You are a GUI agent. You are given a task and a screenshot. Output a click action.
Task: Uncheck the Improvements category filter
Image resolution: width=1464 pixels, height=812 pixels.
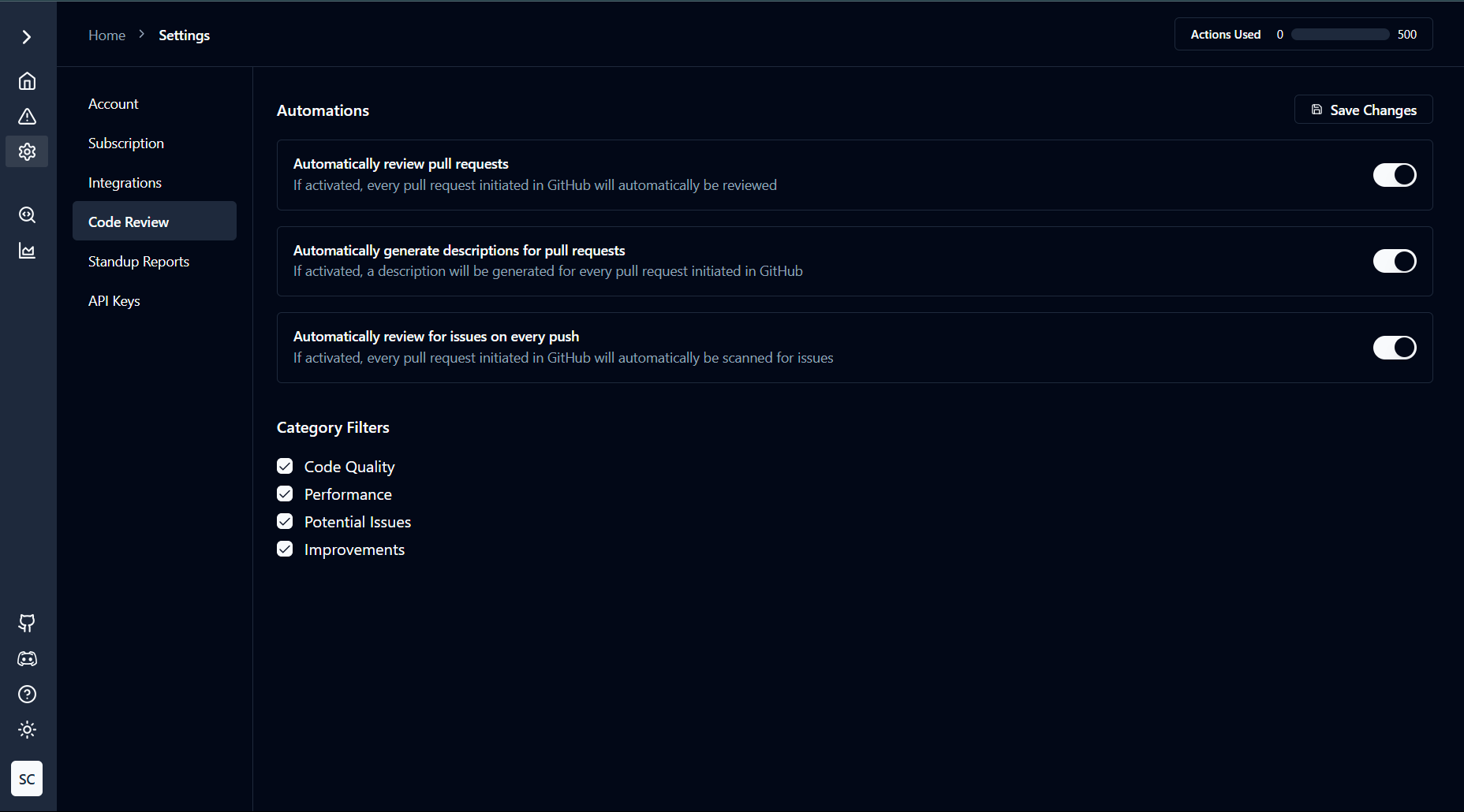click(x=285, y=549)
